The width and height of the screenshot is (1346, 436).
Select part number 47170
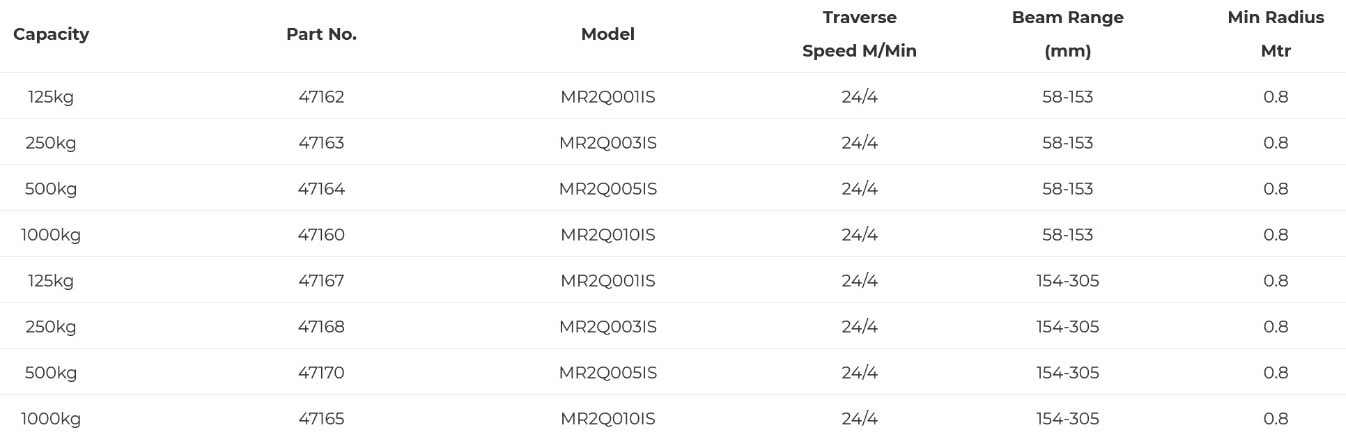tap(321, 373)
